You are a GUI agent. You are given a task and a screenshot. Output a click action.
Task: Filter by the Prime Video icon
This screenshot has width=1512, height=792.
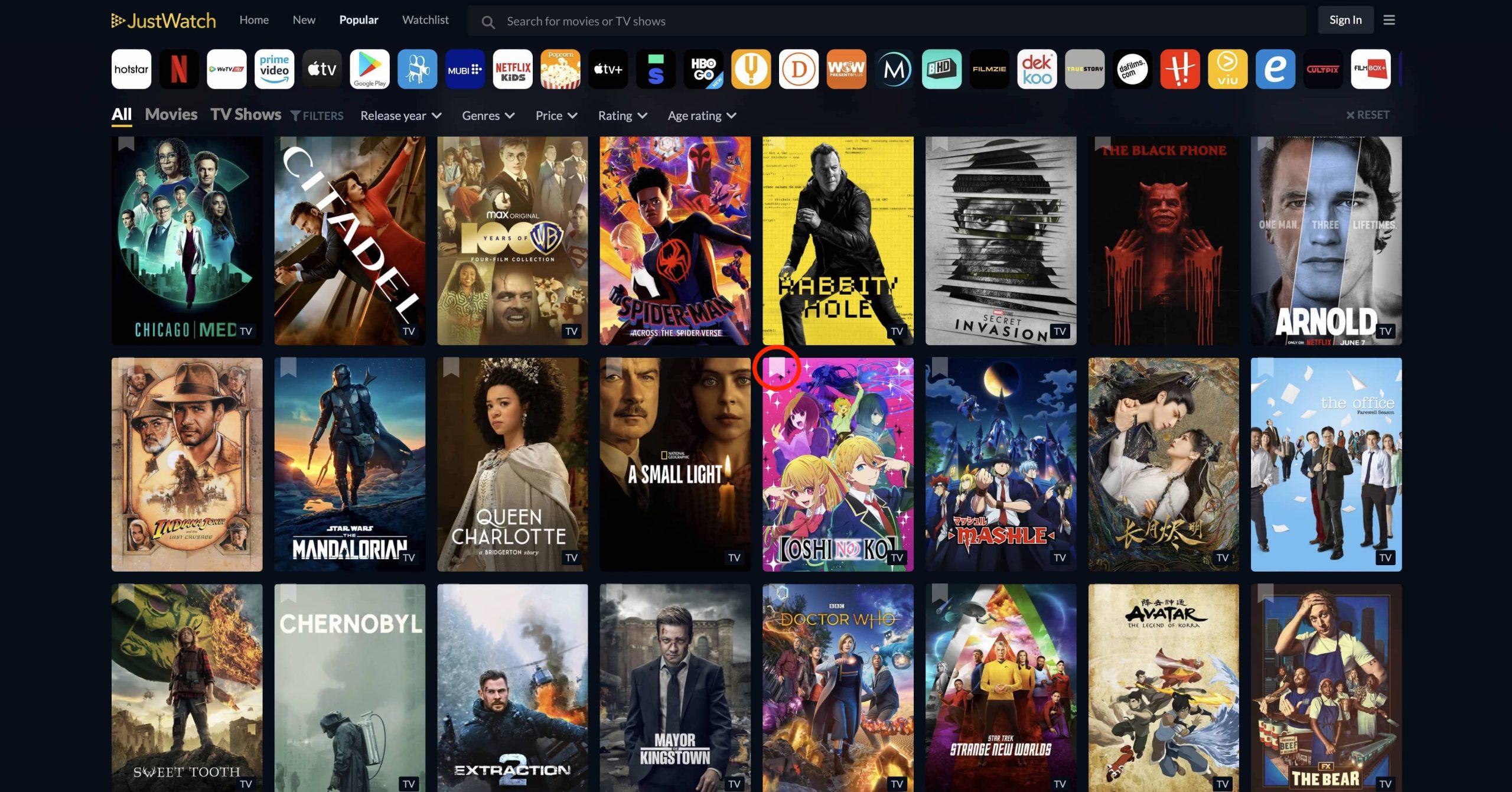click(274, 69)
